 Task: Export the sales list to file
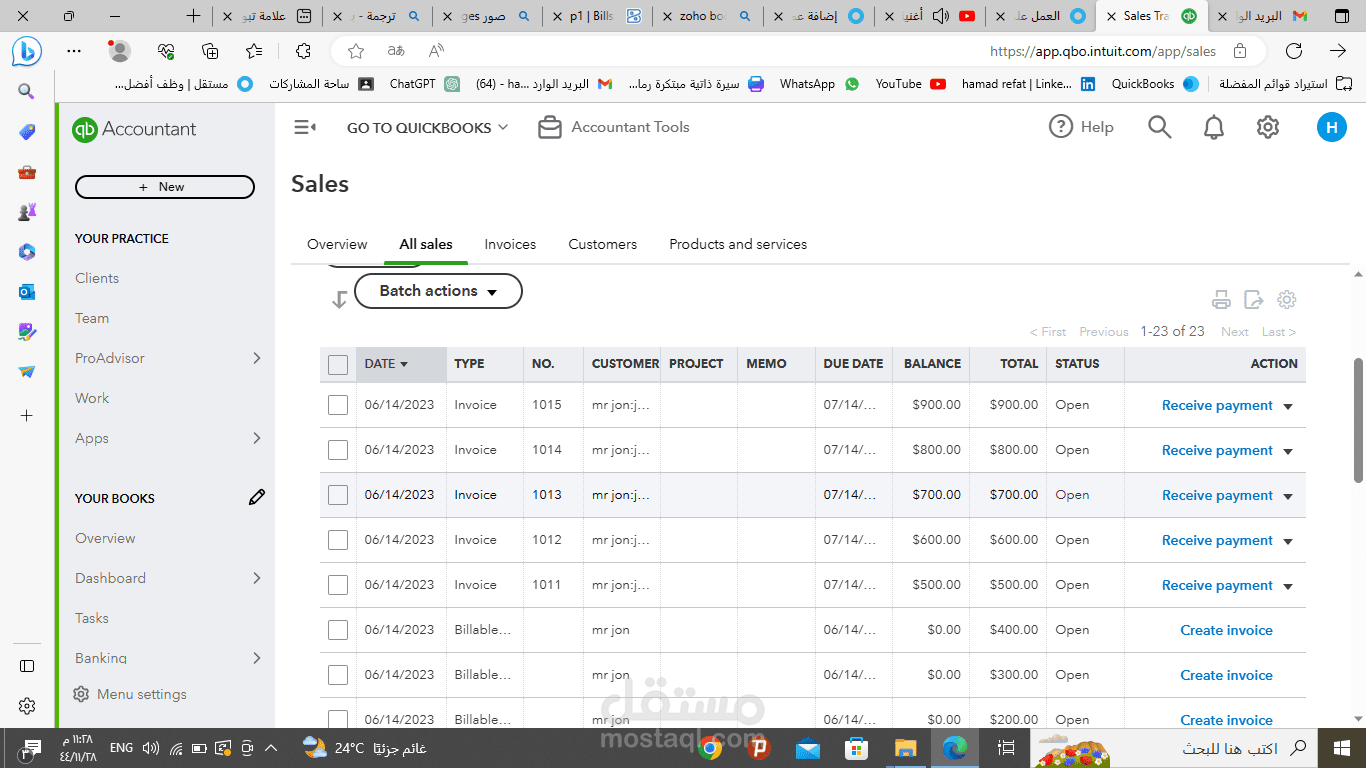coord(1254,300)
